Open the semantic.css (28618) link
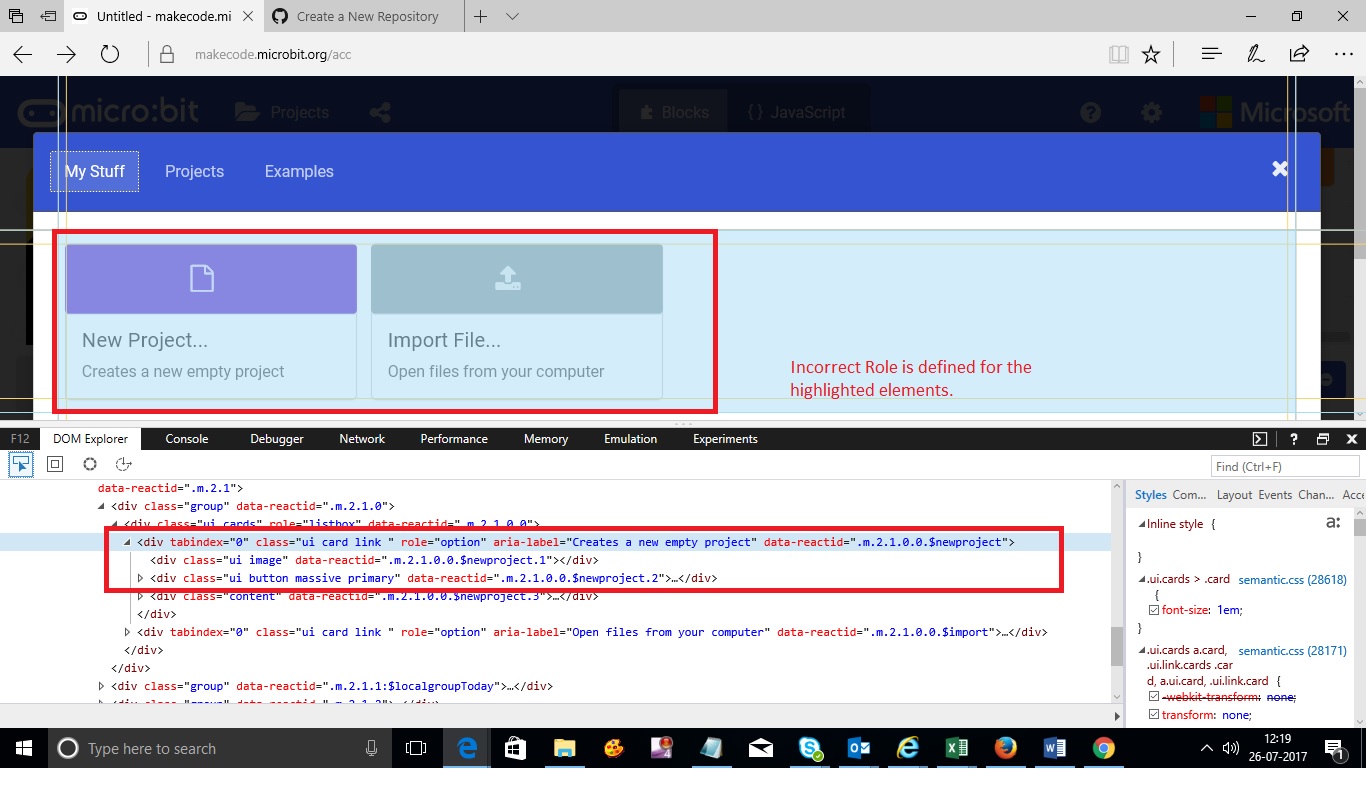 coord(1292,580)
